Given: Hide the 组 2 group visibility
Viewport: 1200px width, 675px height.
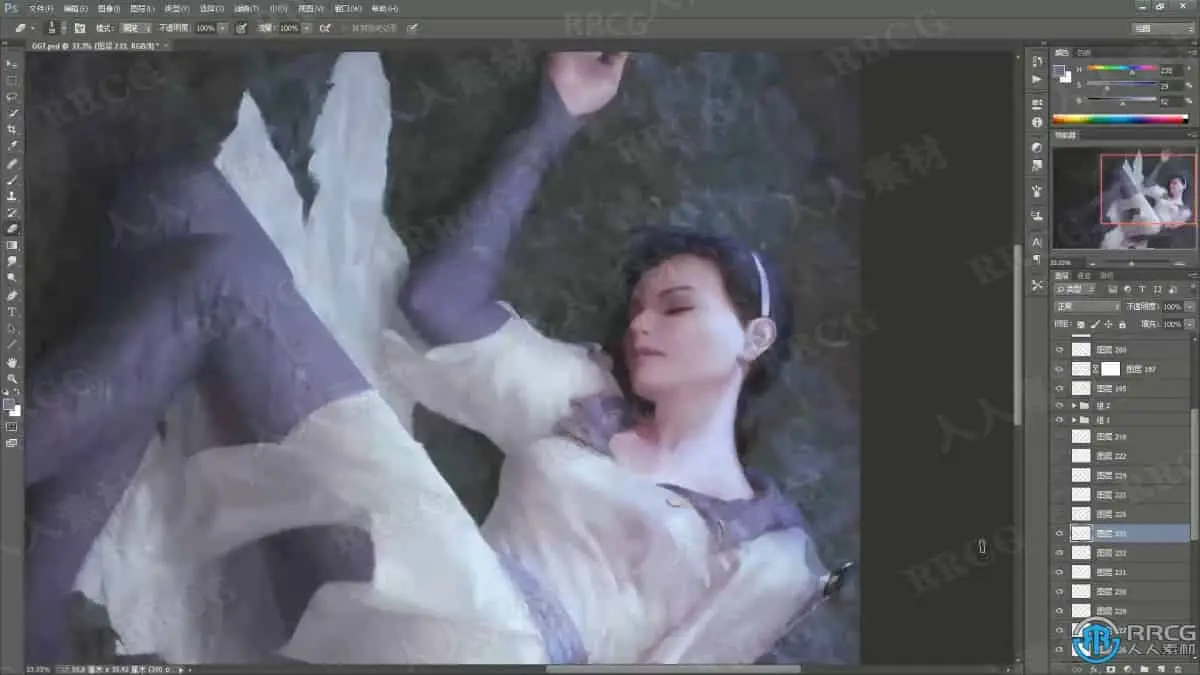Looking at the screenshot, I should click(1059, 406).
